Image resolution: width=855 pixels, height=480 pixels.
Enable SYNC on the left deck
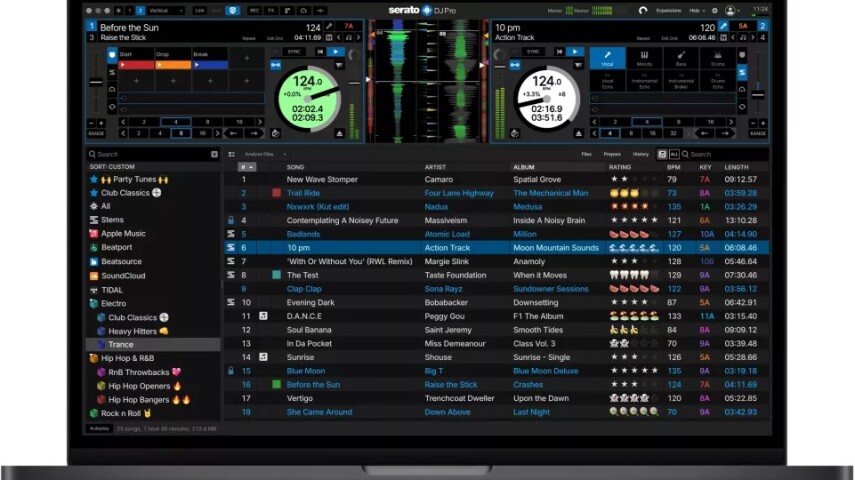(294, 52)
